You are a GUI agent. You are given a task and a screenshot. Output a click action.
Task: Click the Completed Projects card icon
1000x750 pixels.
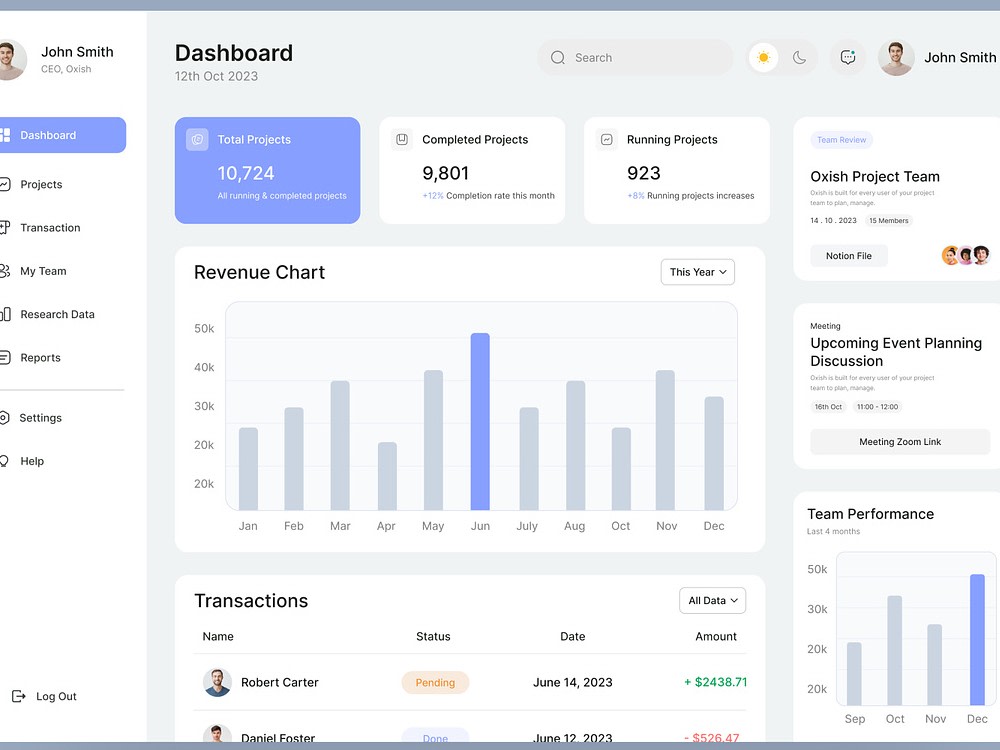(x=402, y=139)
